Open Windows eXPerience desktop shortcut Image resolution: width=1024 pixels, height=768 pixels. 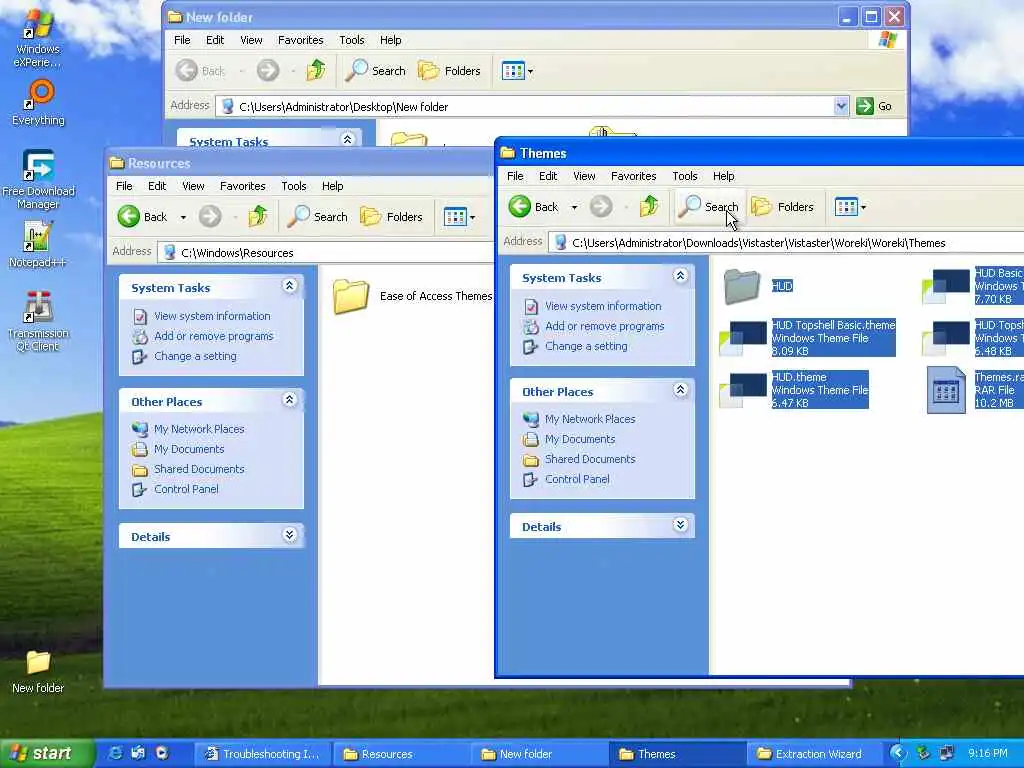click(x=37, y=38)
